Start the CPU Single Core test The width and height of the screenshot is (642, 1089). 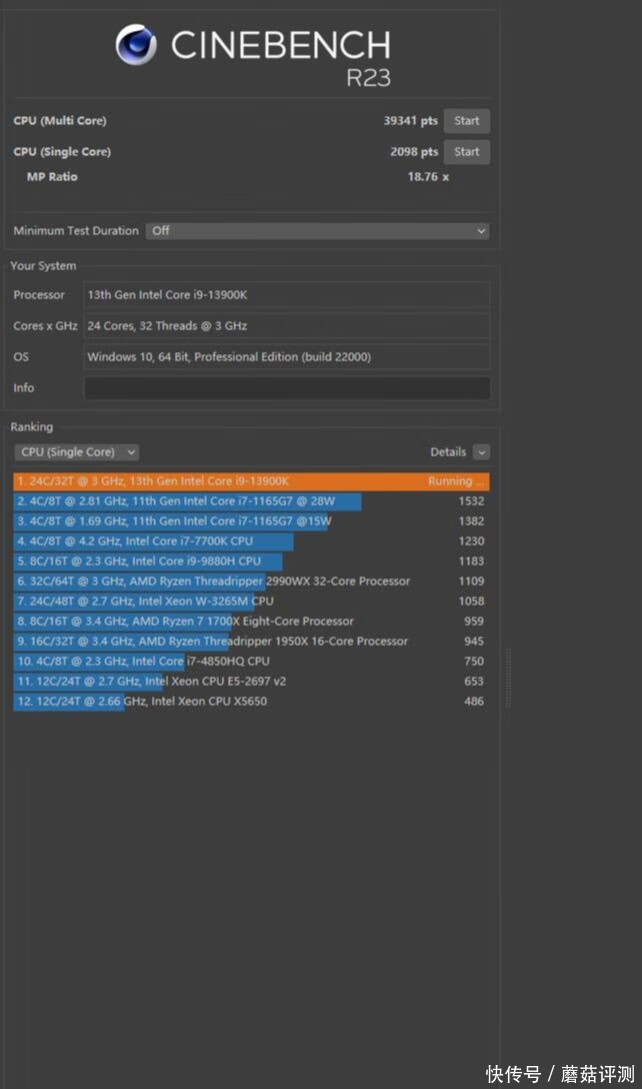(x=466, y=152)
